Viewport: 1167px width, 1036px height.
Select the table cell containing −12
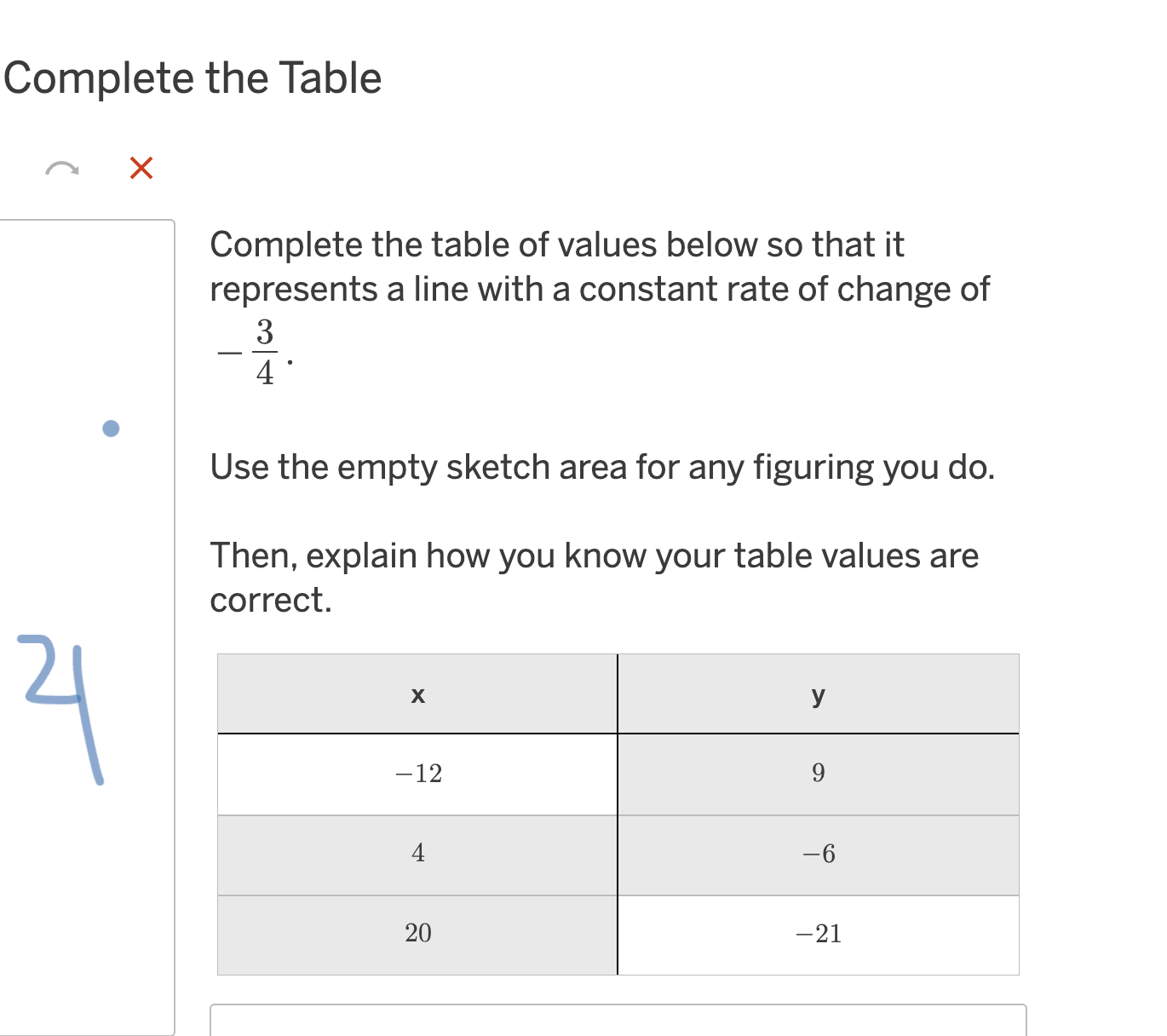click(417, 774)
